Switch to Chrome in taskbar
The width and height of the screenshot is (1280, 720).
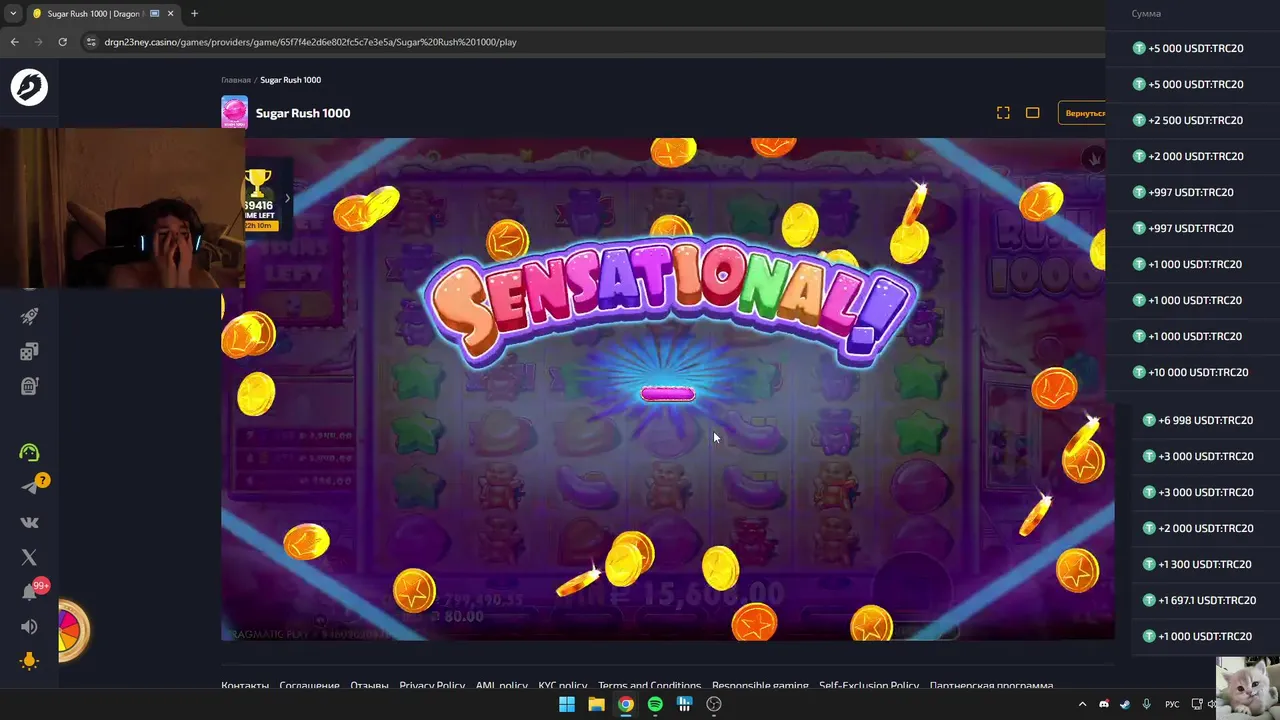click(x=625, y=704)
